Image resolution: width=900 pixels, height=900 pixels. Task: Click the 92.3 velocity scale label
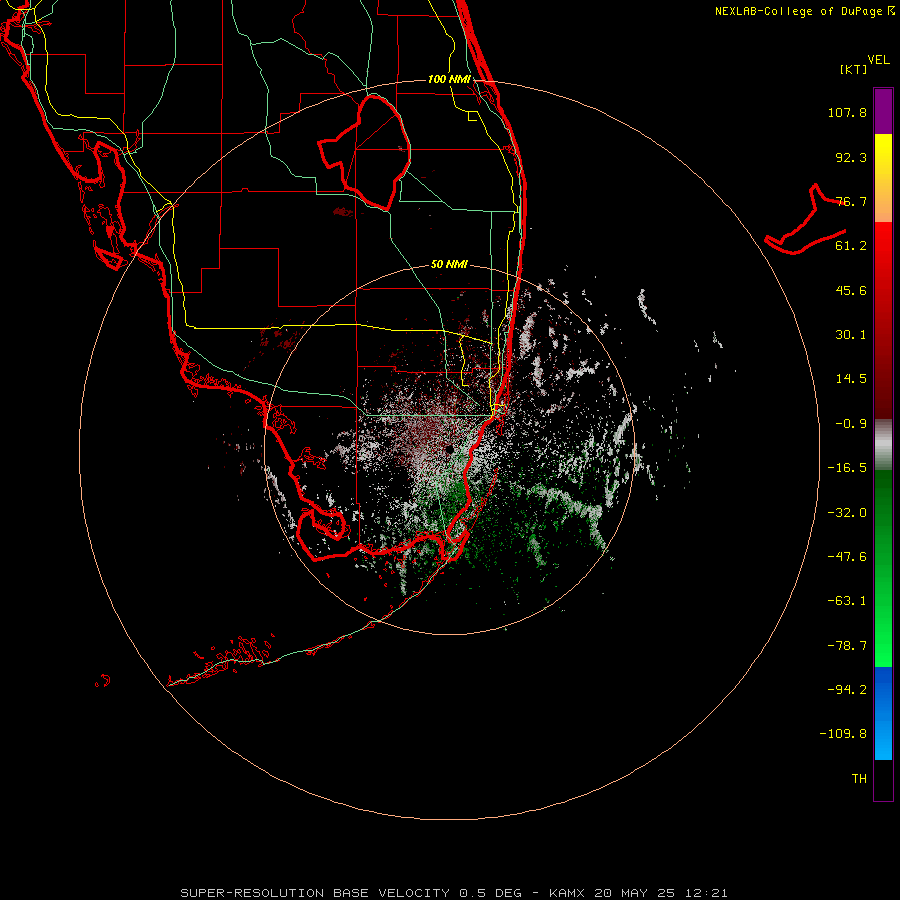(x=851, y=157)
